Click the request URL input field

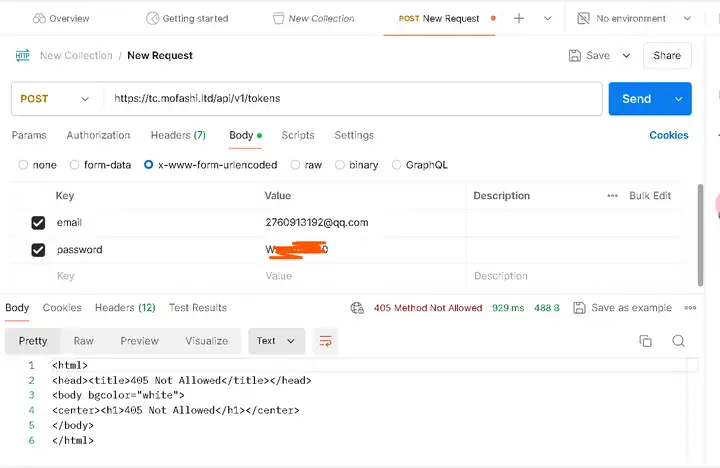350,99
